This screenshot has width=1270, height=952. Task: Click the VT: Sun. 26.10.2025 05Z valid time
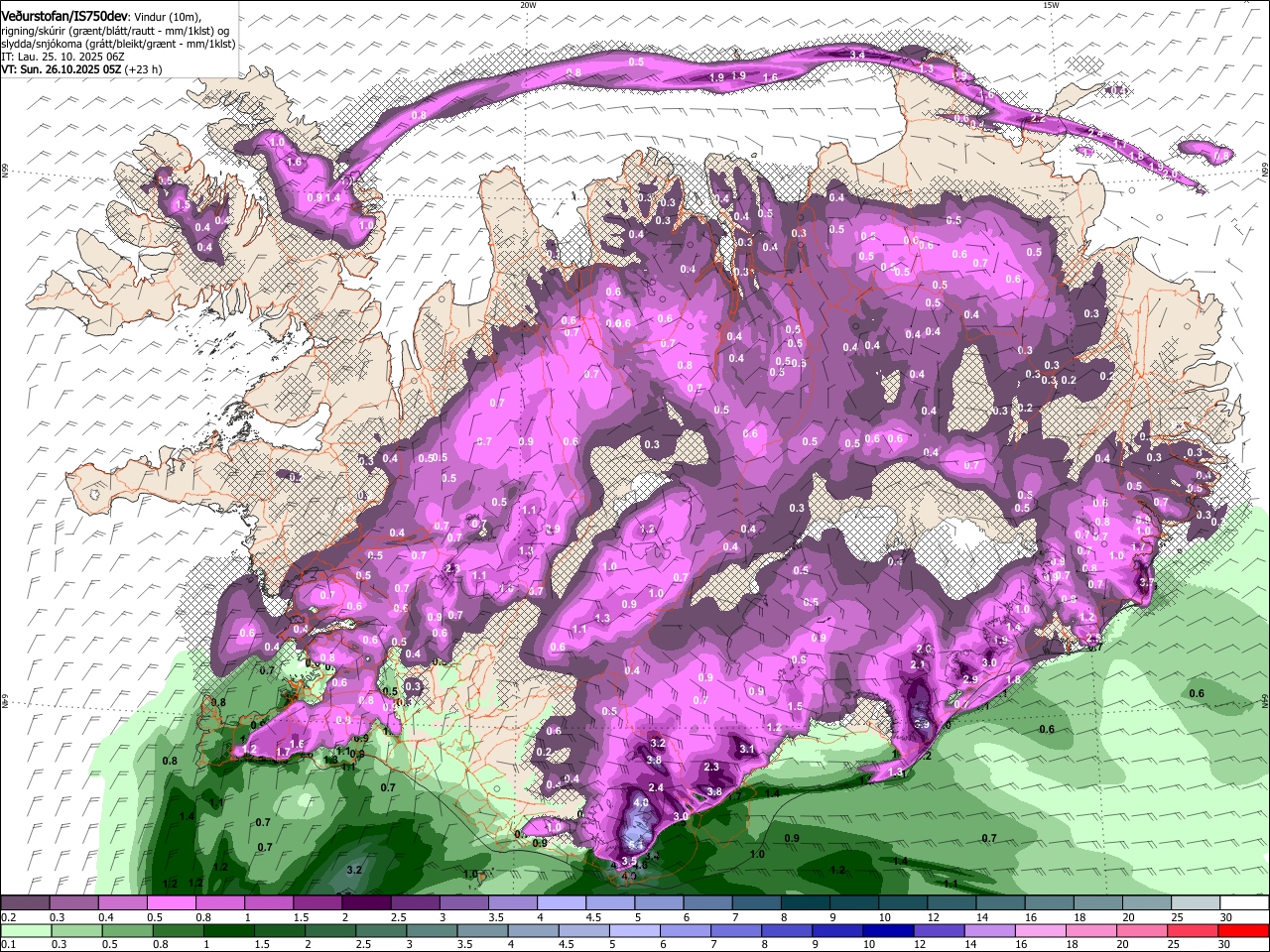(x=61, y=69)
